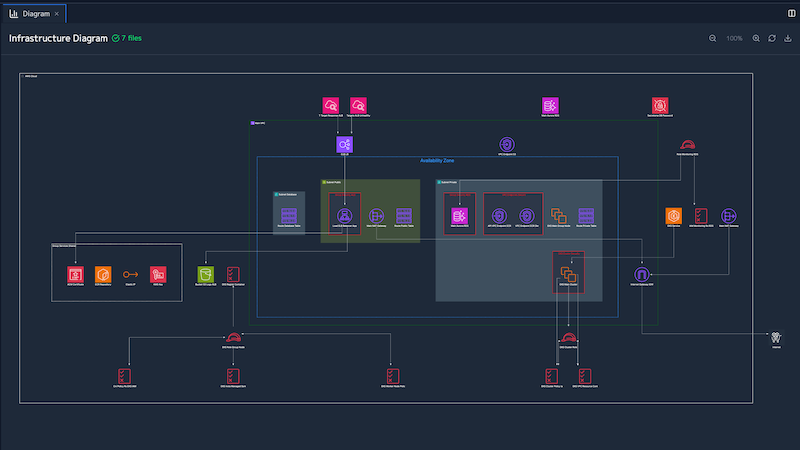Close the Diagram tab
800x450 pixels.
tap(57, 14)
